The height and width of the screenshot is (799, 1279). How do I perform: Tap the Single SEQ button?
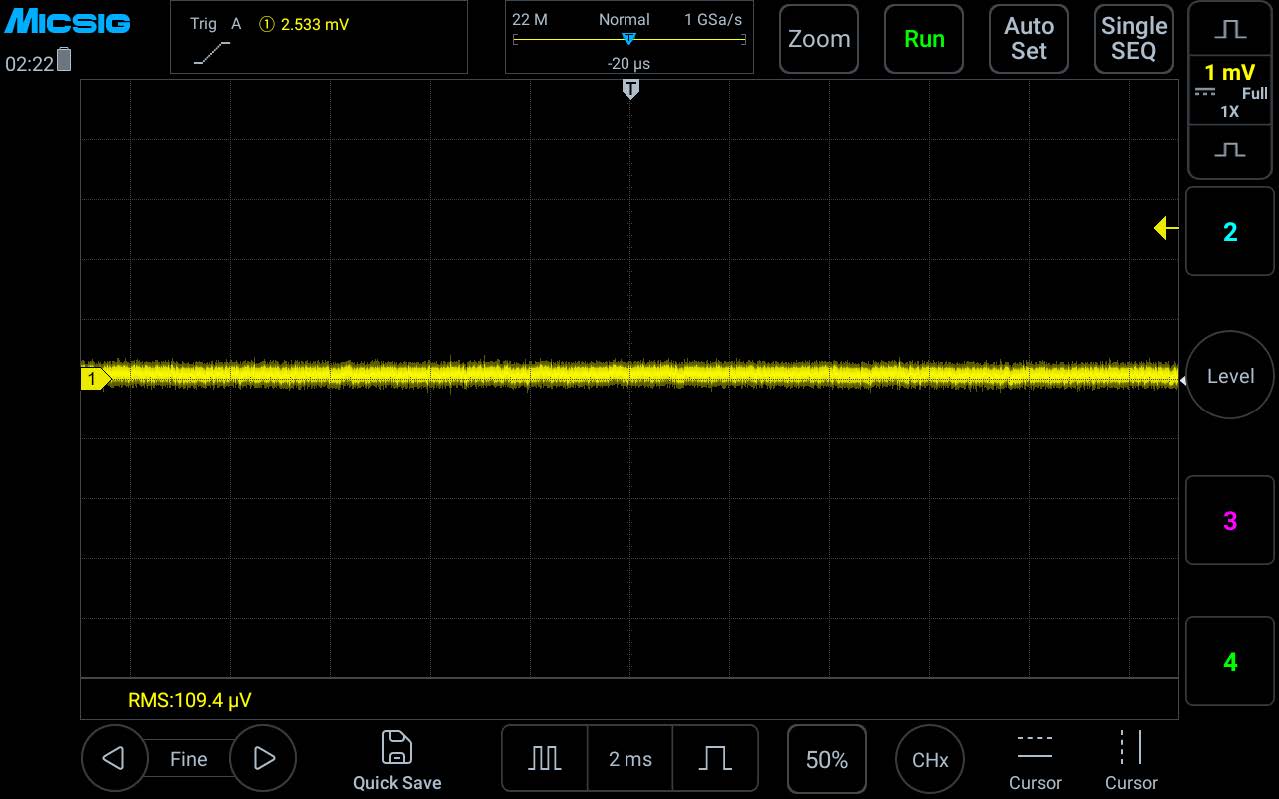(1134, 39)
